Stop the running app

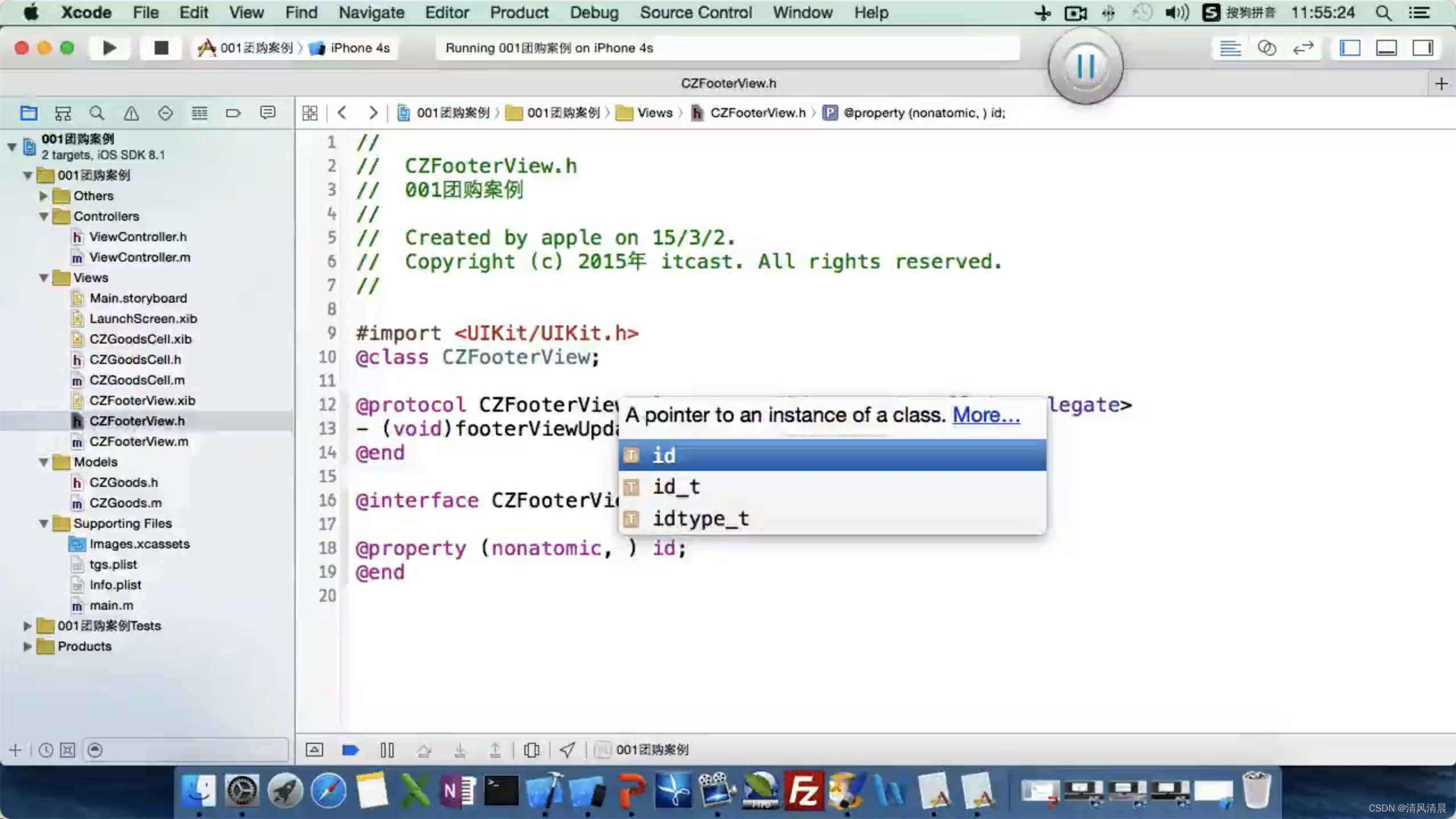pos(162,48)
